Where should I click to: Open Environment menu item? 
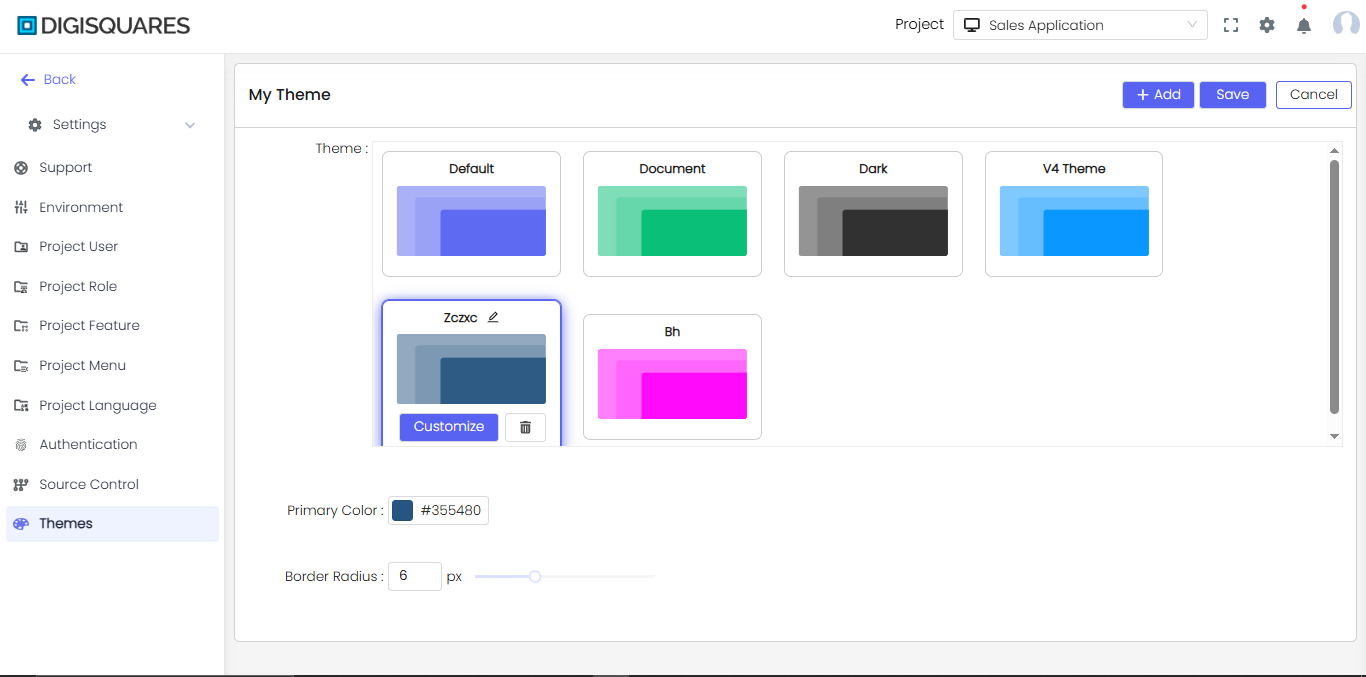pos(112,208)
